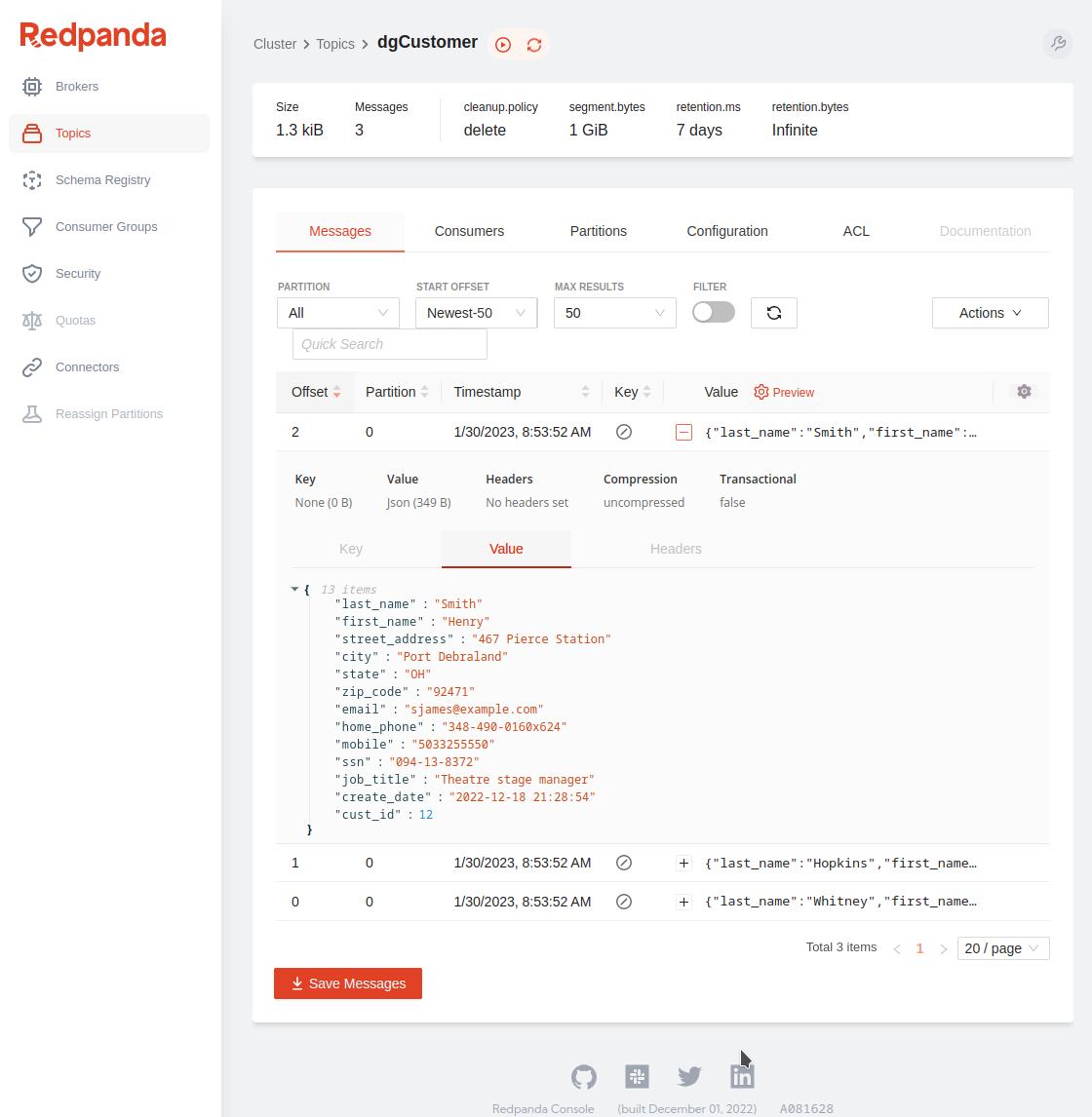
Task: Open the Start Offset dropdown Newest-50
Action: coord(476,313)
